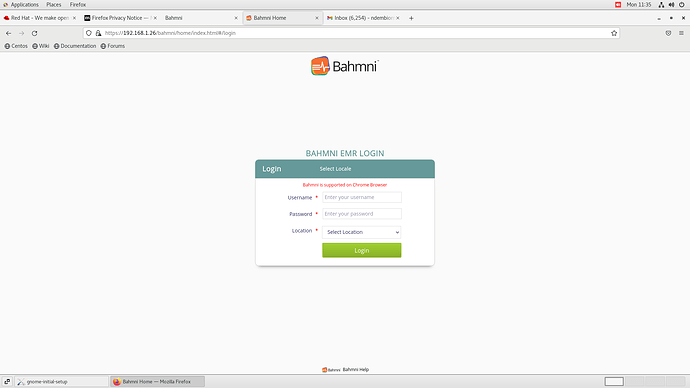Image resolution: width=690 pixels, height=388 pixels.
Task: Click the Password input field
Action: pos(362,214)
